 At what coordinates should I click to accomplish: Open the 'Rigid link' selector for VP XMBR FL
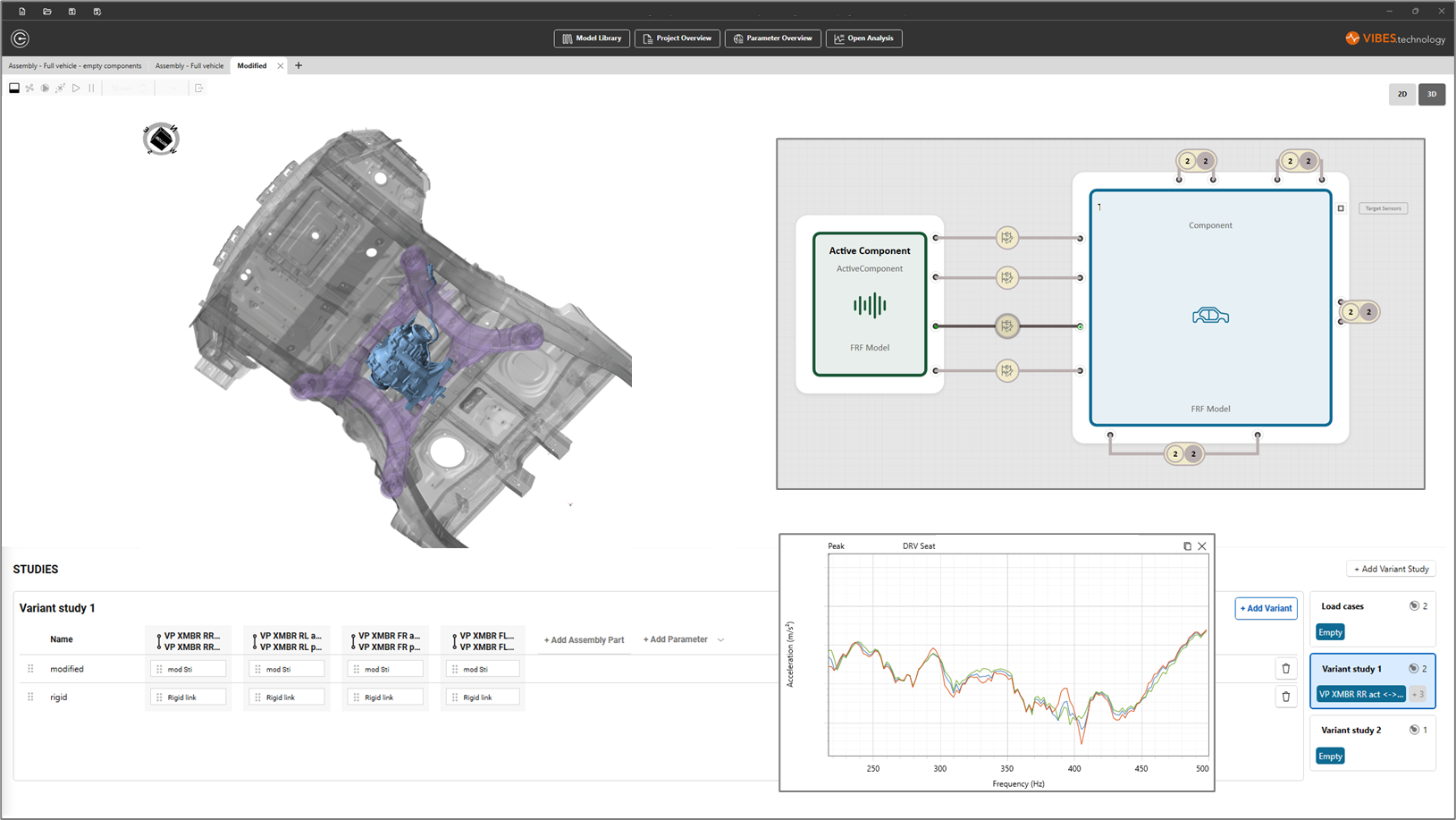483,697
